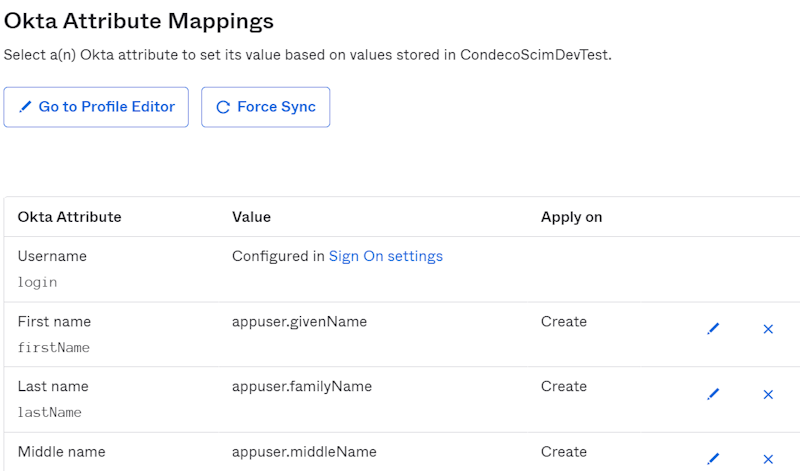The height and width of the screenshot is (471, 800).
Task: Edit the Last name mapping pencil icon
Action: tap(713, 394)
